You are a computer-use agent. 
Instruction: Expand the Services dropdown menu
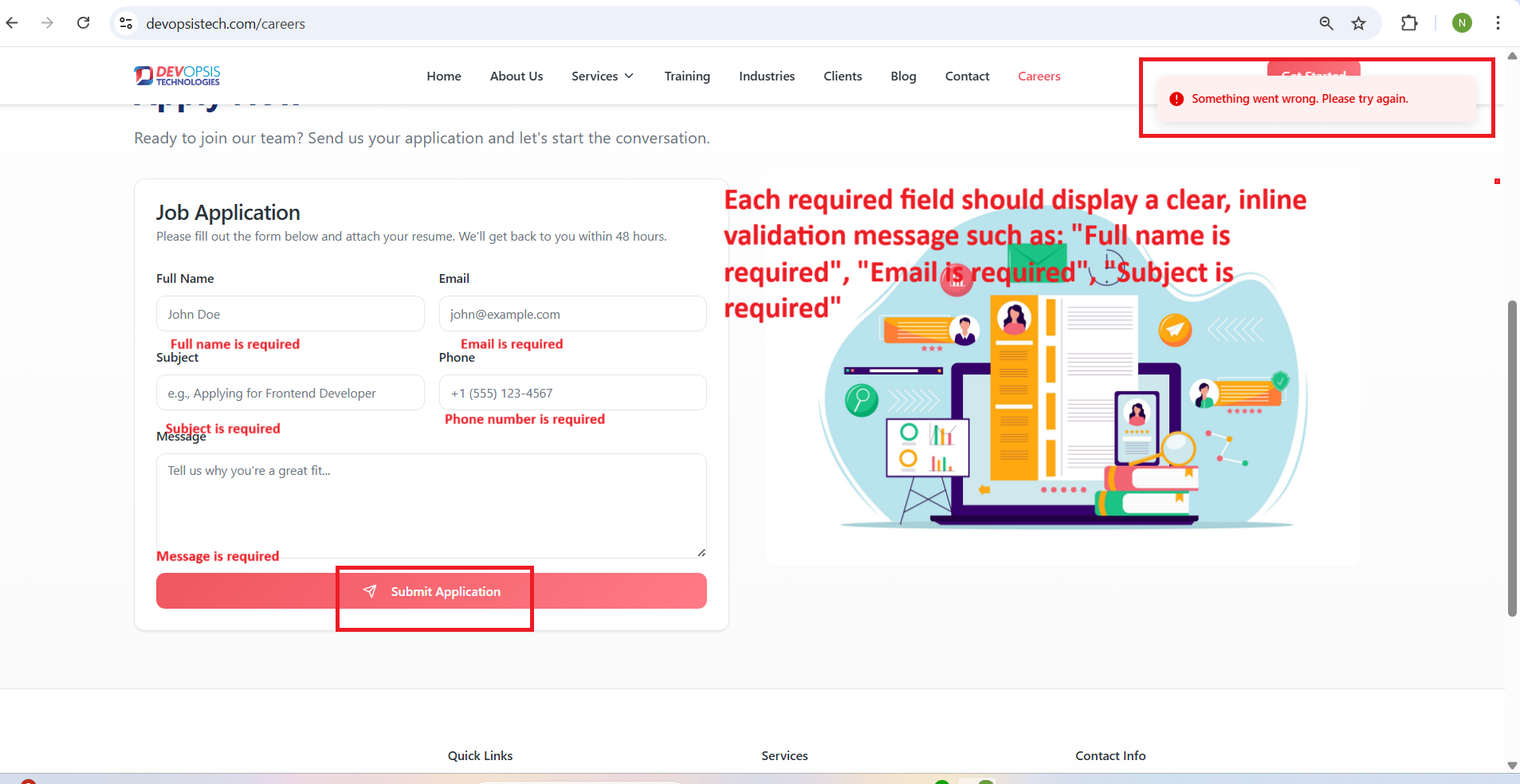[x=602, y=76]
